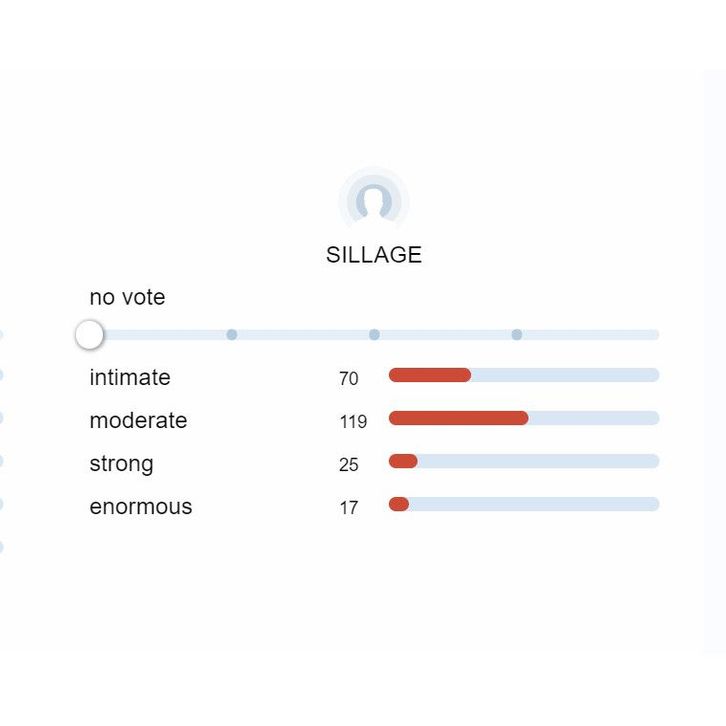Click the red enormous votes bar

[399, 504]
